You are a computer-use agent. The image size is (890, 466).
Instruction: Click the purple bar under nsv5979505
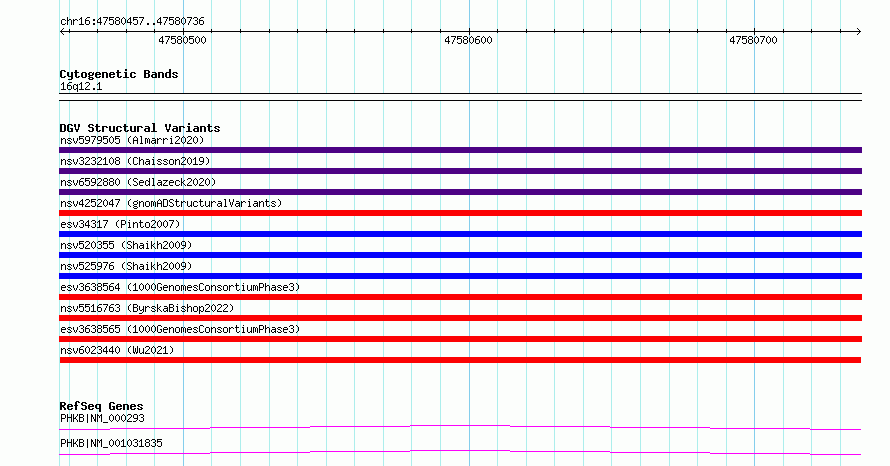[x=460, y=150]
